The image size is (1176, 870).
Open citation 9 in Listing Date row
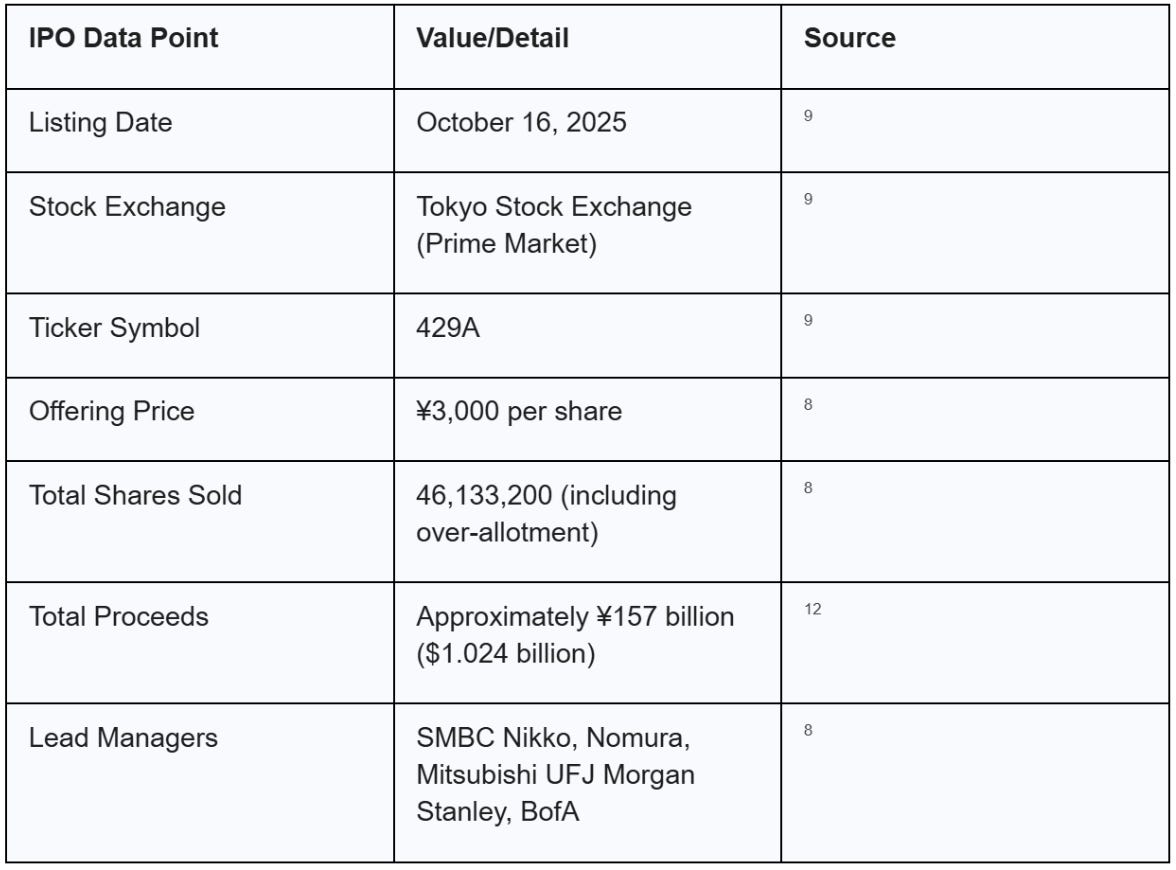[808, 116]
